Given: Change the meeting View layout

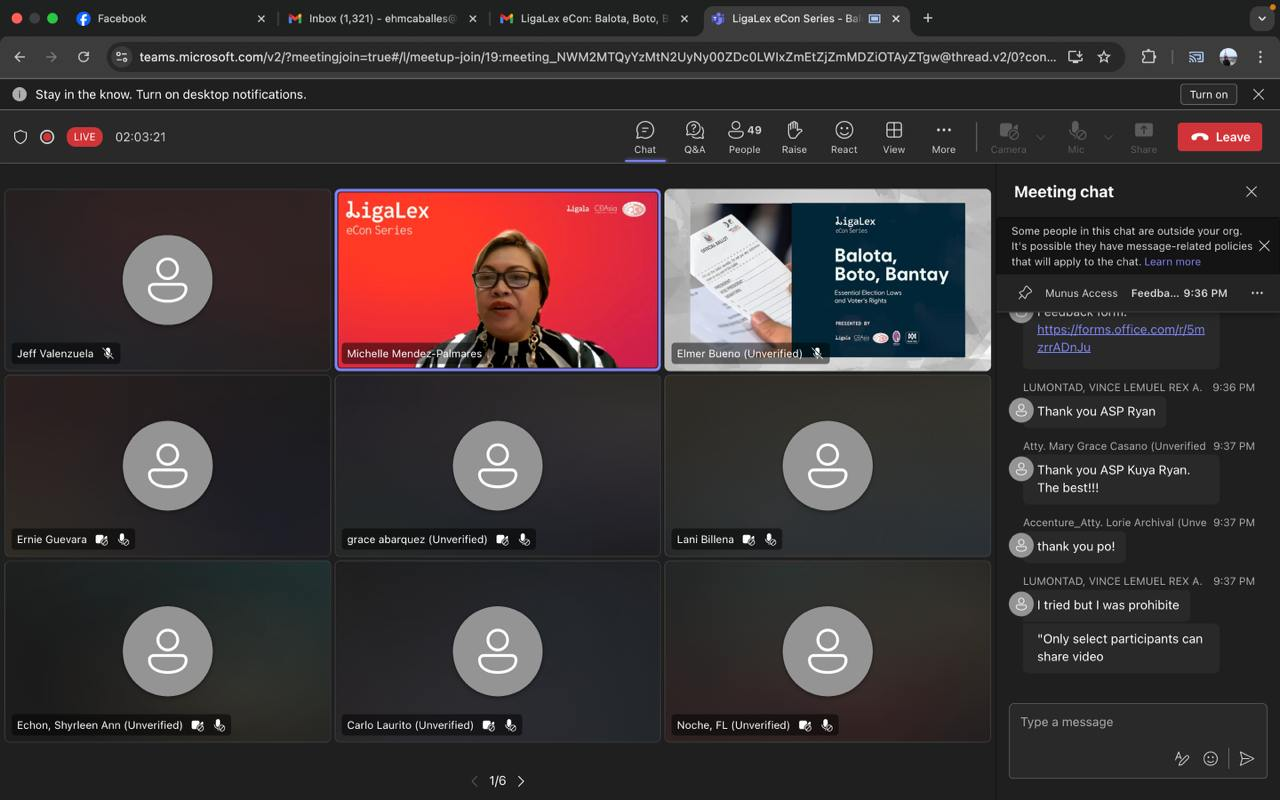Looking at the screenshot, I should click(x=894, y=137).
